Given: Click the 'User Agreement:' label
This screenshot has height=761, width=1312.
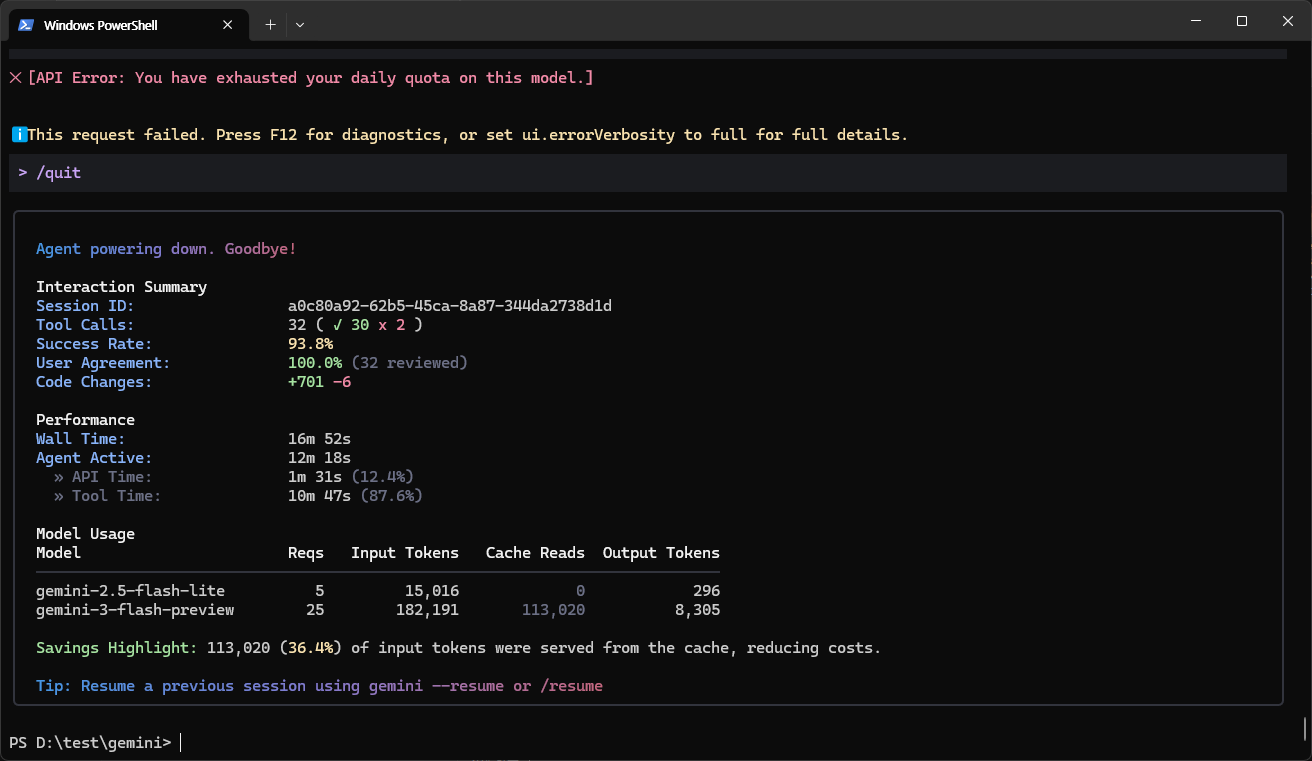Looking at the screenshot, I should pyautogui.click(x=103, y=362).
